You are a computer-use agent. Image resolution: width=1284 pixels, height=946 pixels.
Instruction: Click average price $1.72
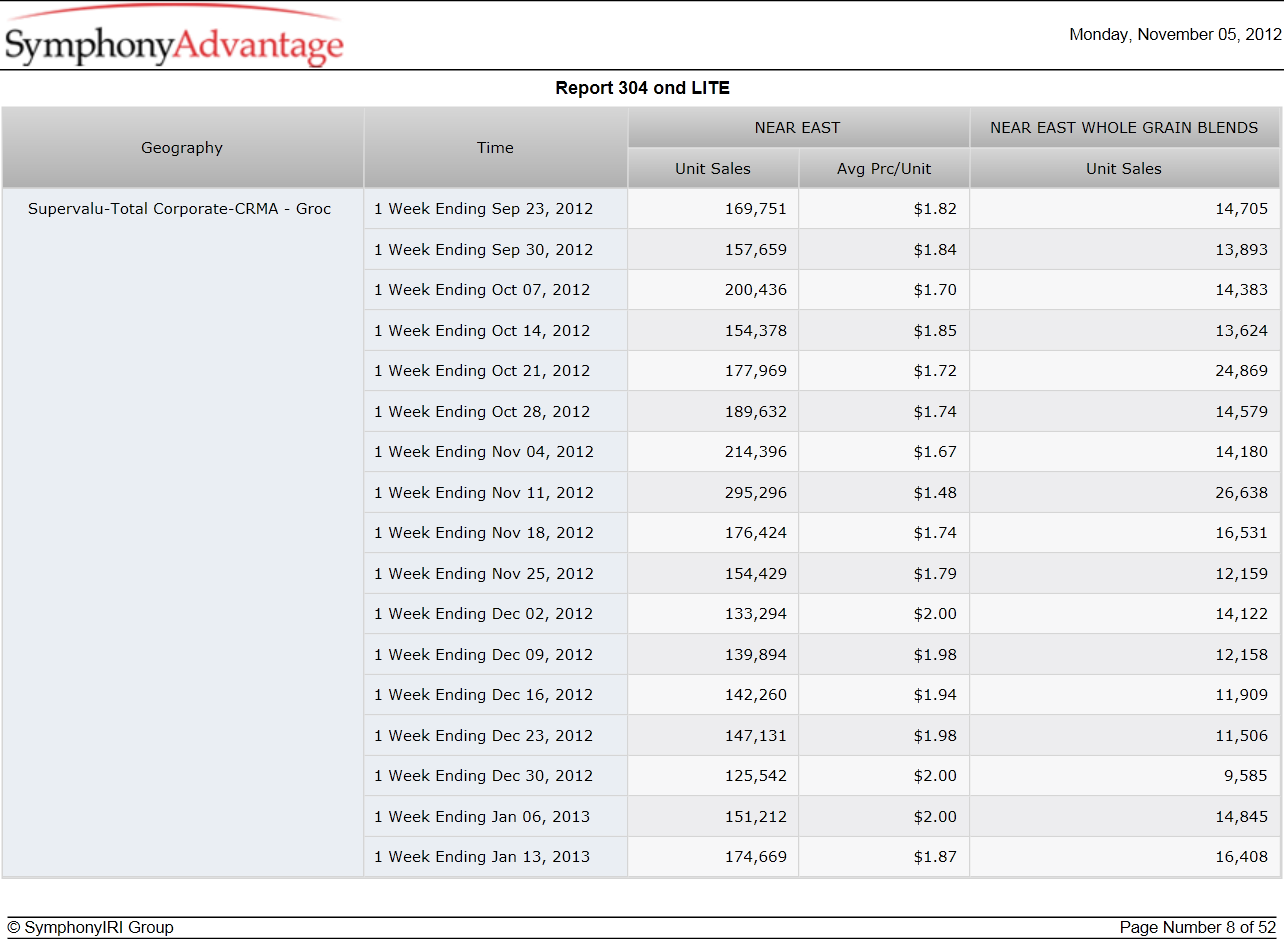pos(935,371)
